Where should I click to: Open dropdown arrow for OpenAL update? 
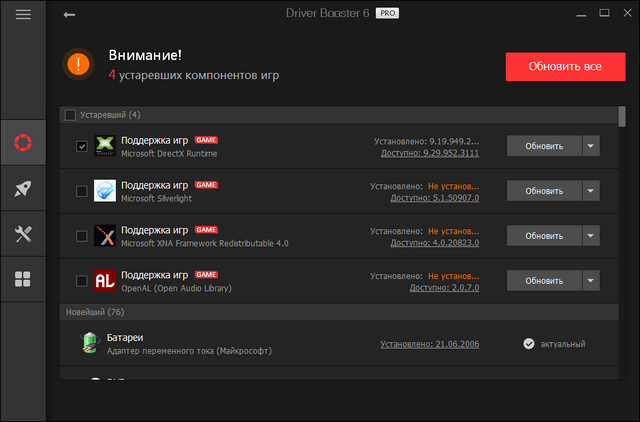click(591, 280)
